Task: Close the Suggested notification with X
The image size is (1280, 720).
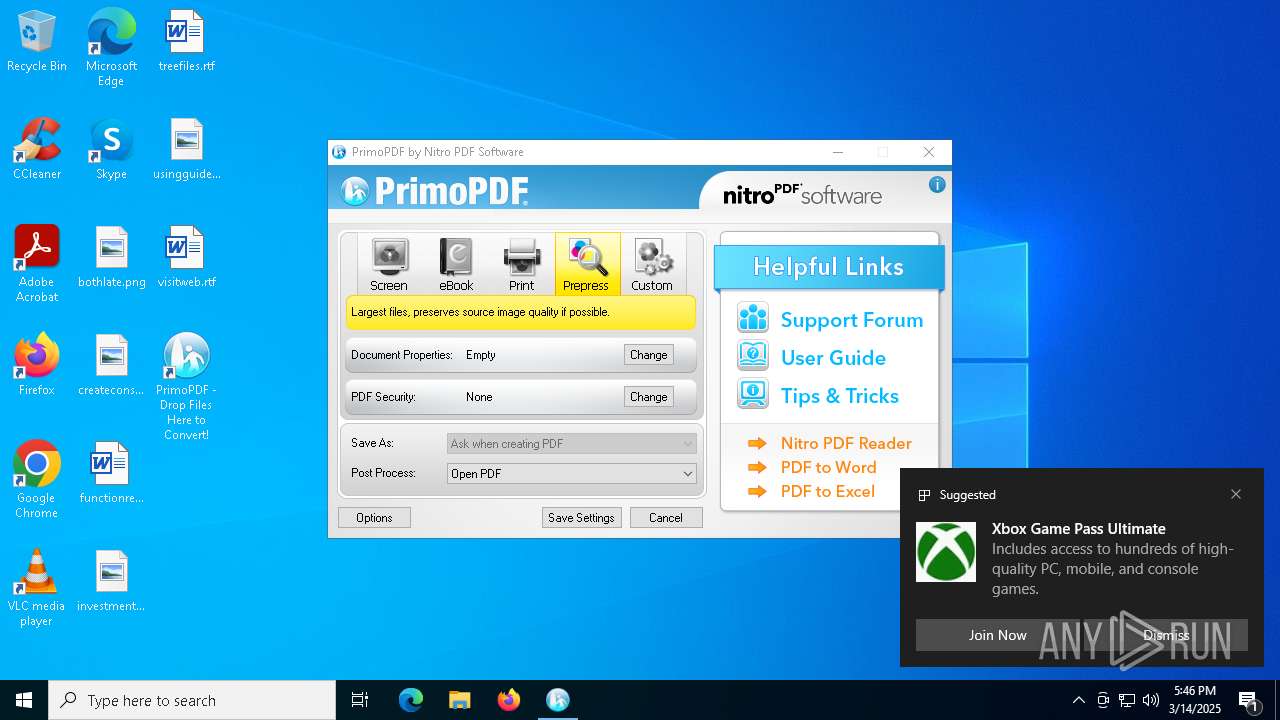Action: pos(1236,494)
